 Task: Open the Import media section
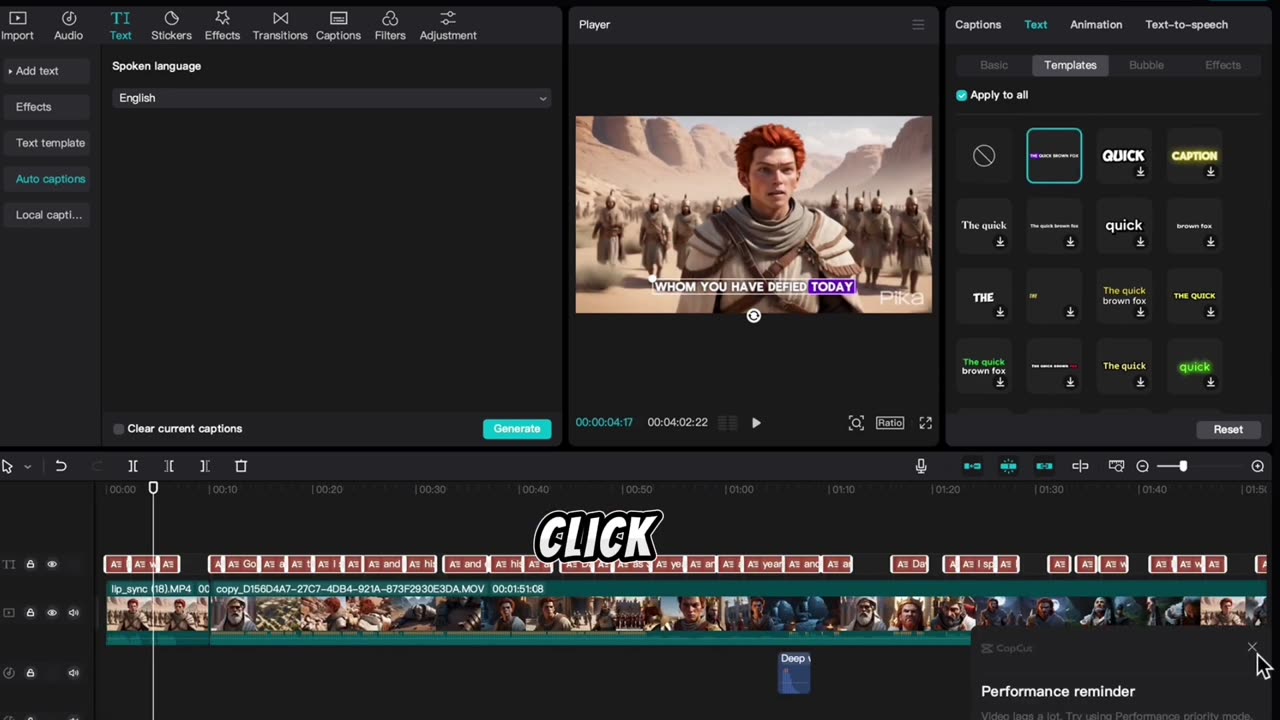point(17,25)
